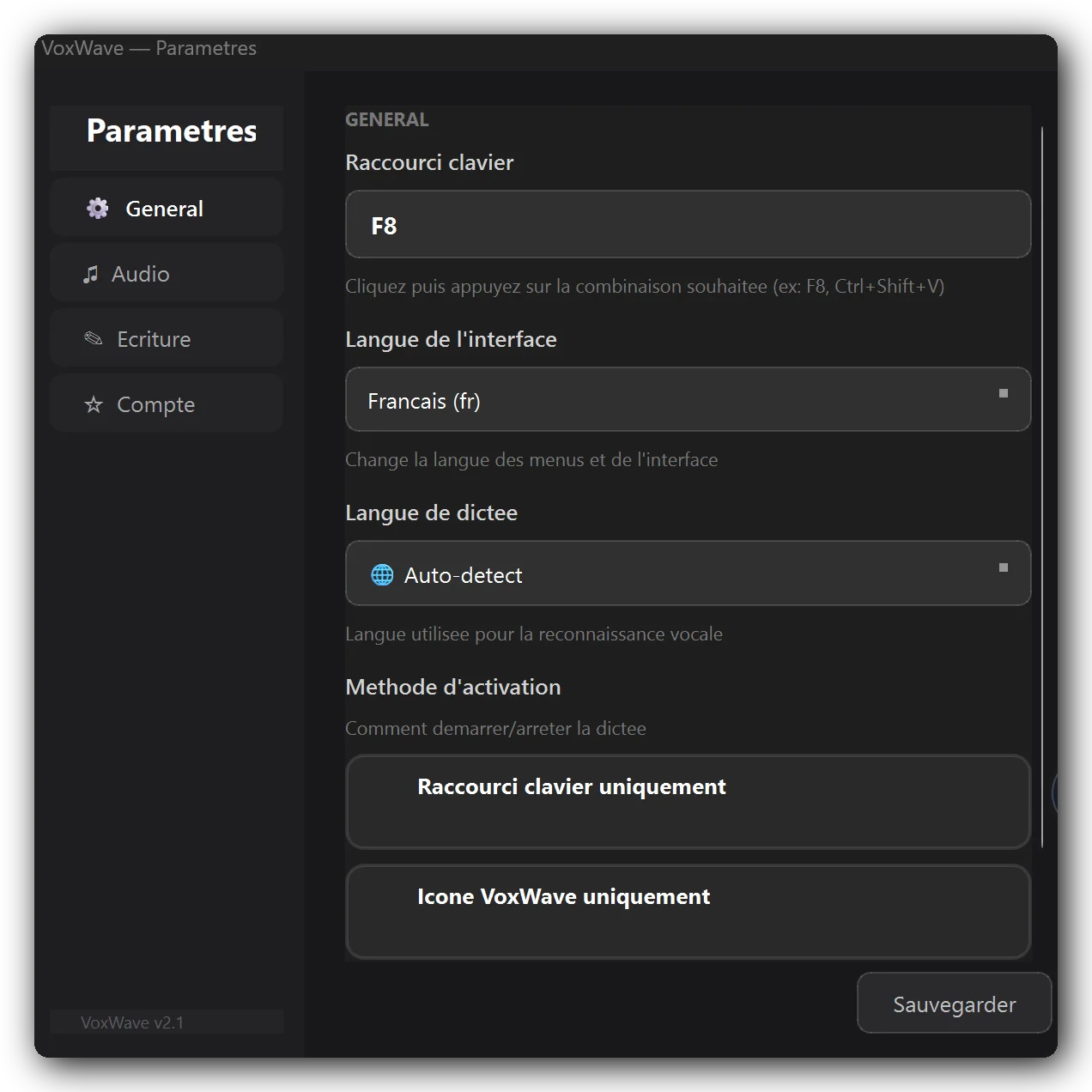
Task: Click the F8 shortcut input field
Action: point(688,225)
